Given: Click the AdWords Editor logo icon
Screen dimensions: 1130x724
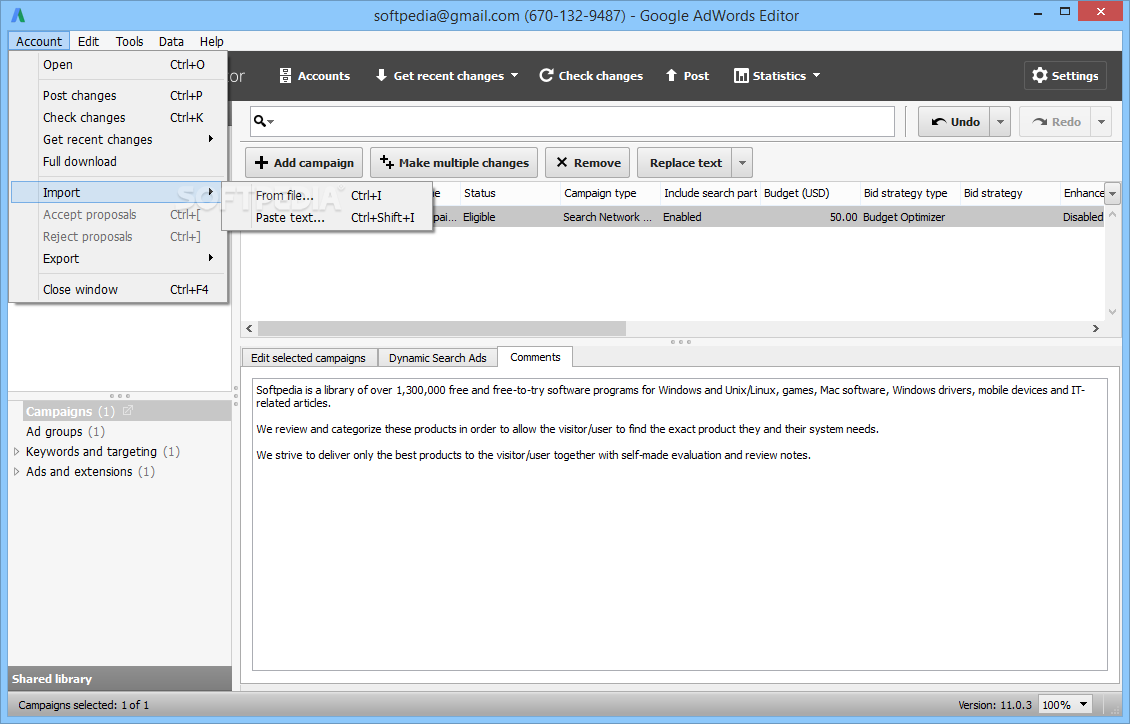Looking at the screenshot, I should [18, 15].
